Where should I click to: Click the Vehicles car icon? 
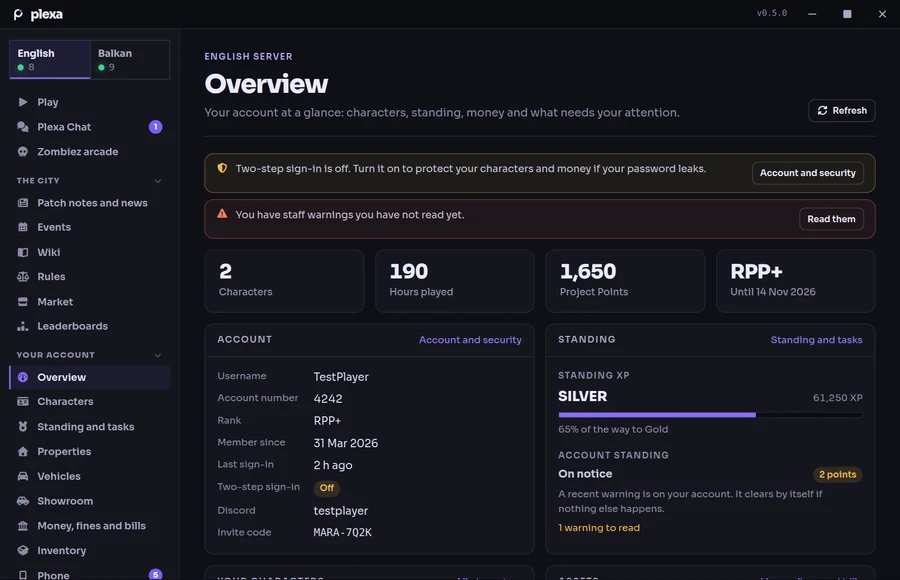click(x=23, y=476)
